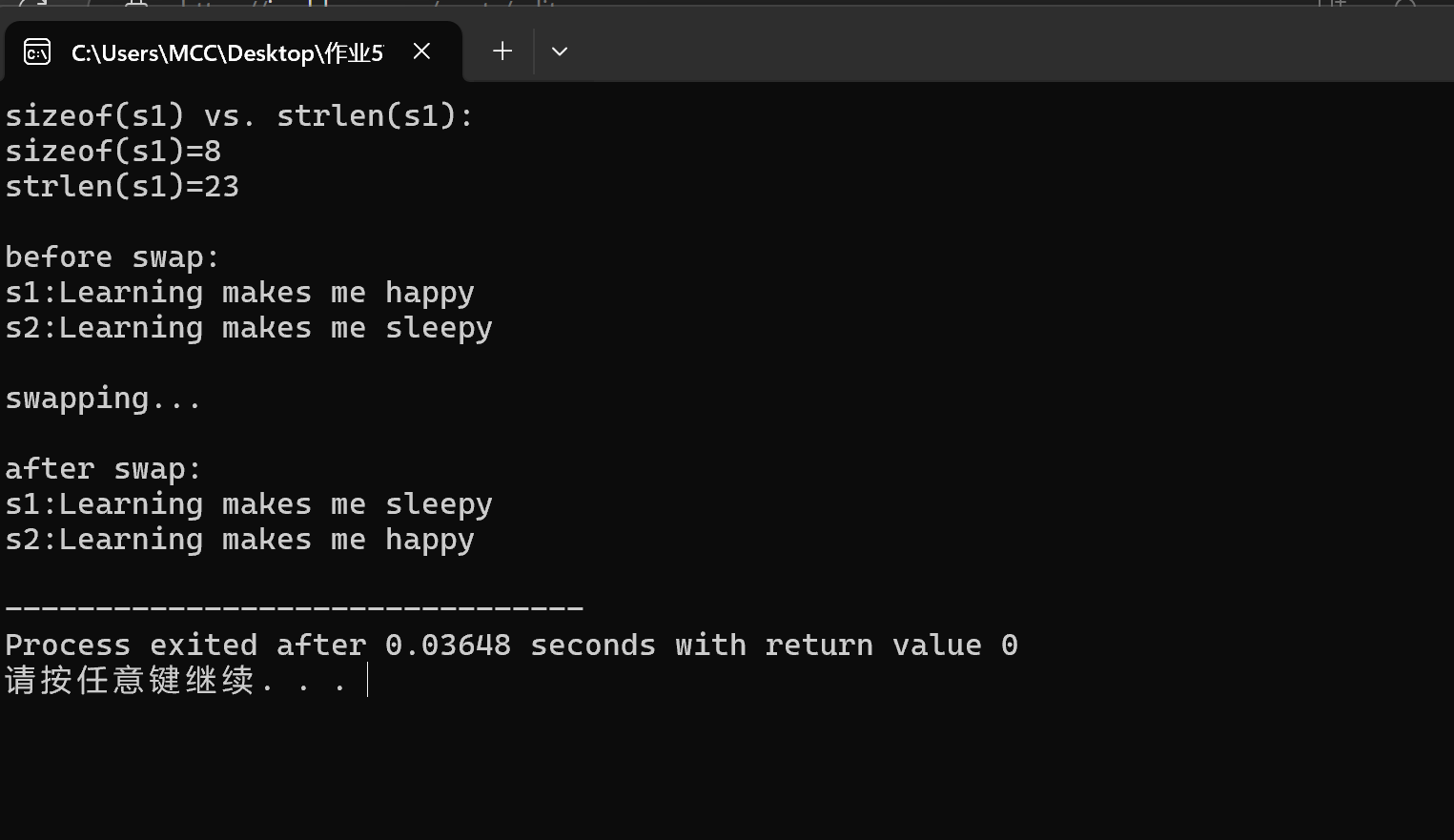The image size is (1454, 840).
Task: Expand the new tab profile dropdown chevron
Action: tap(560, 51)
